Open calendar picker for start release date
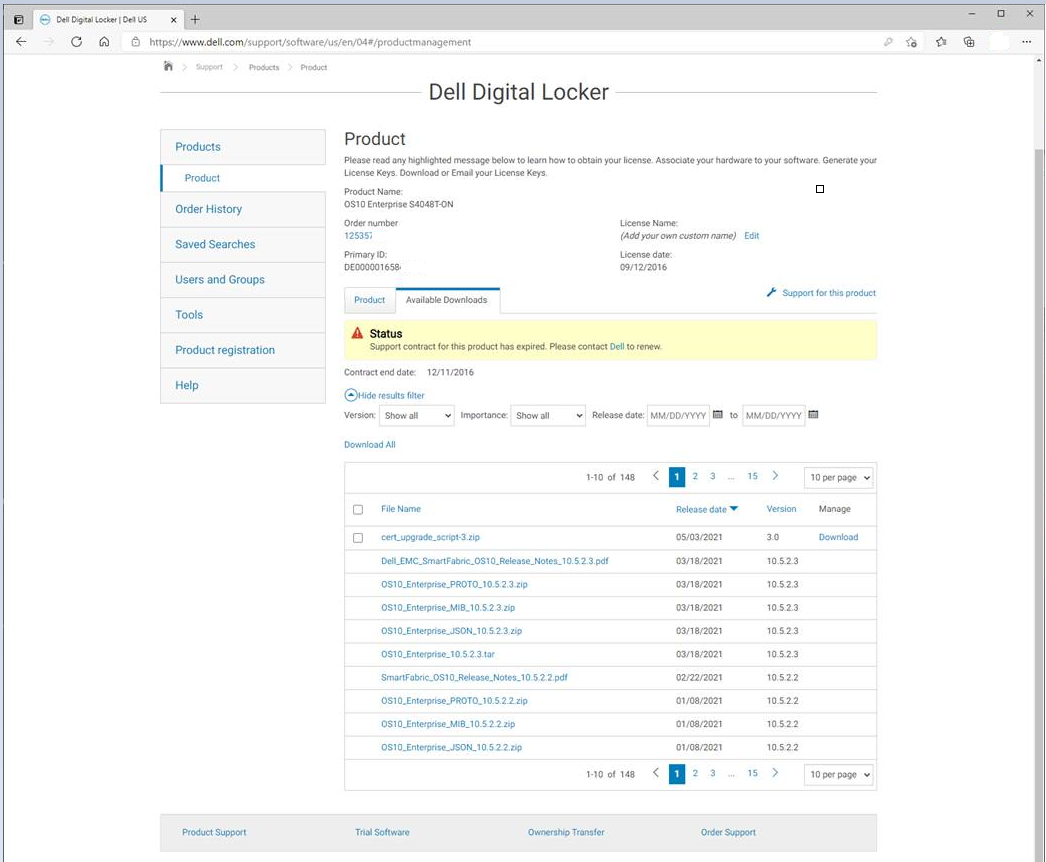 click(718, 415)
